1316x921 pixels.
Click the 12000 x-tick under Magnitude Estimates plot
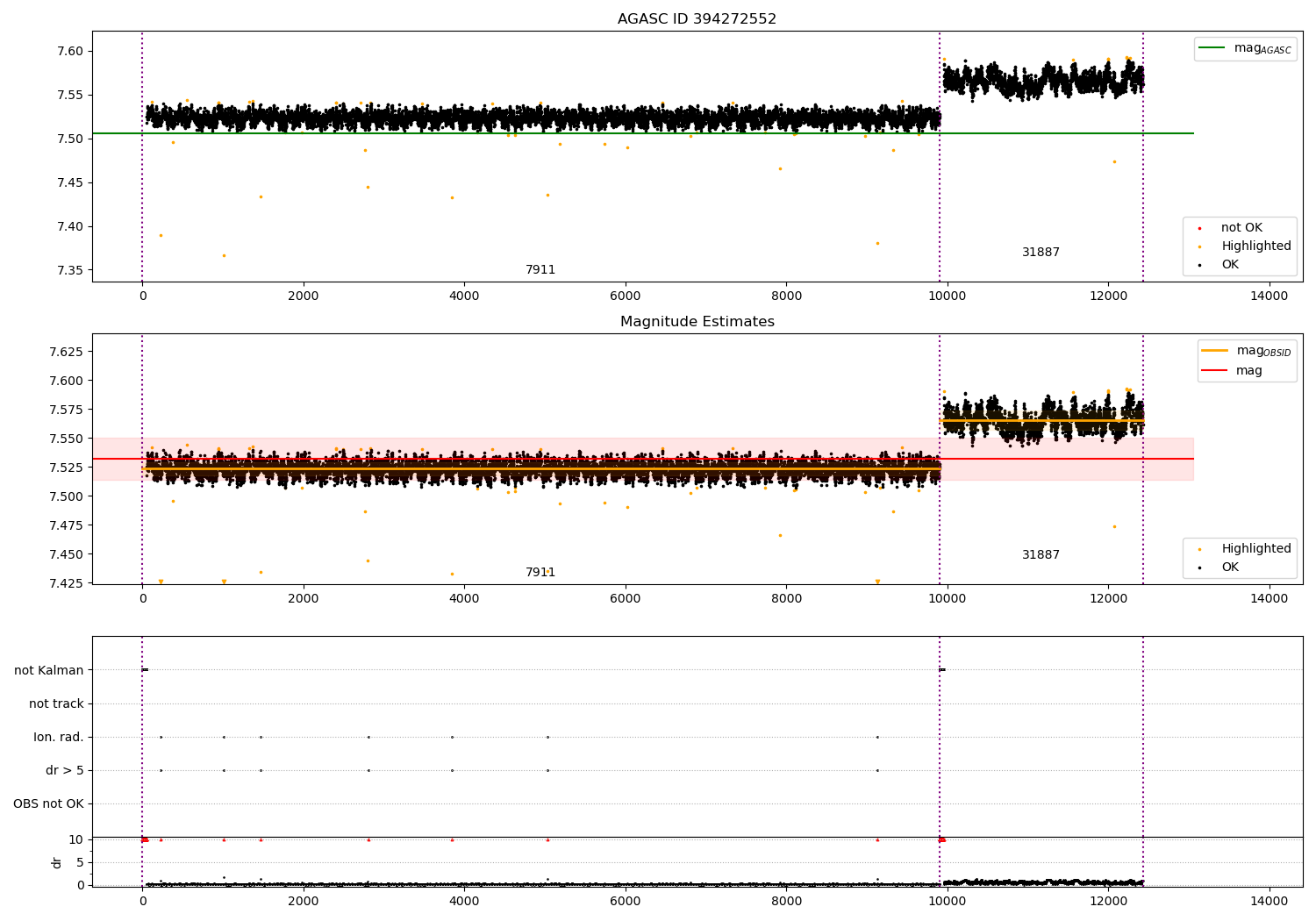click(x=1108, y=599)
